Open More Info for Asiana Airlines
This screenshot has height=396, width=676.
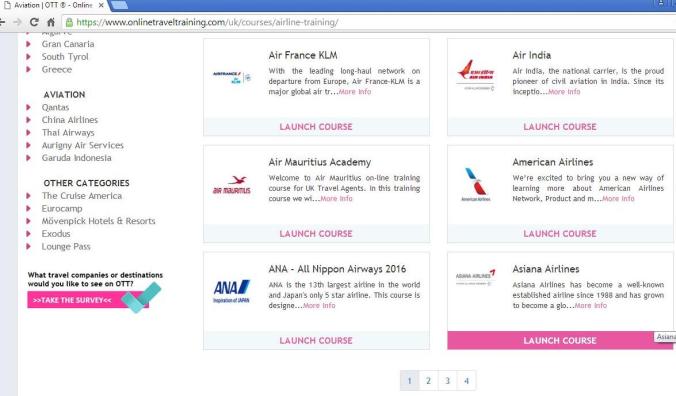[x=591, y=306]
